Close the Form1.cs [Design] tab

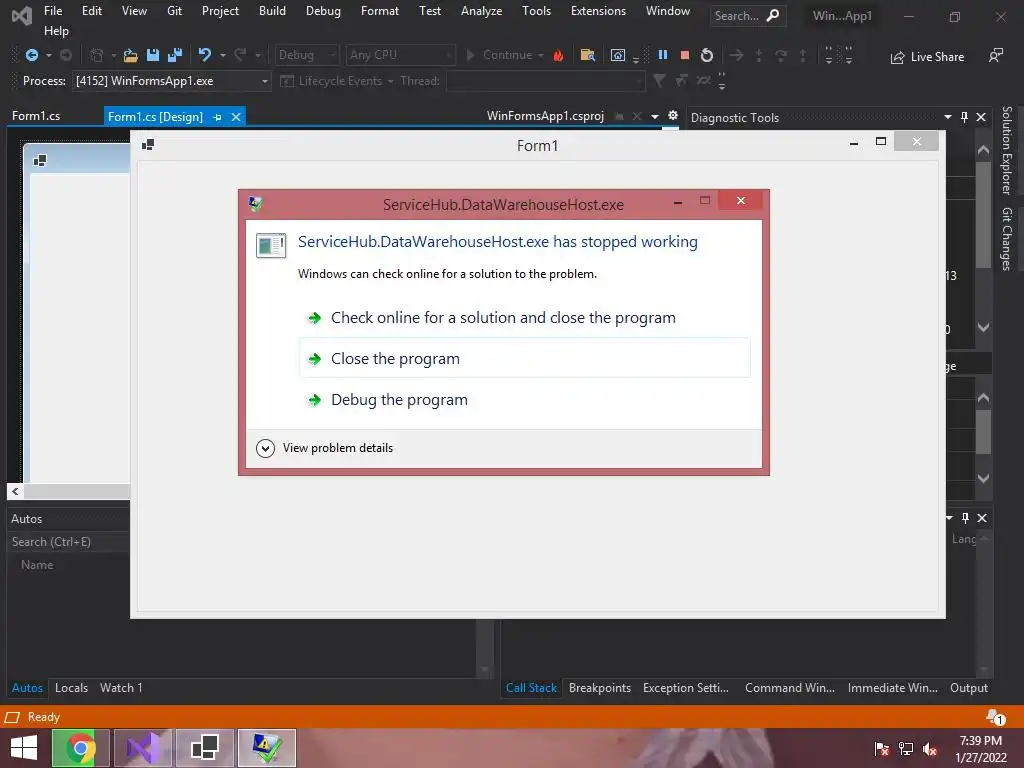236,117
